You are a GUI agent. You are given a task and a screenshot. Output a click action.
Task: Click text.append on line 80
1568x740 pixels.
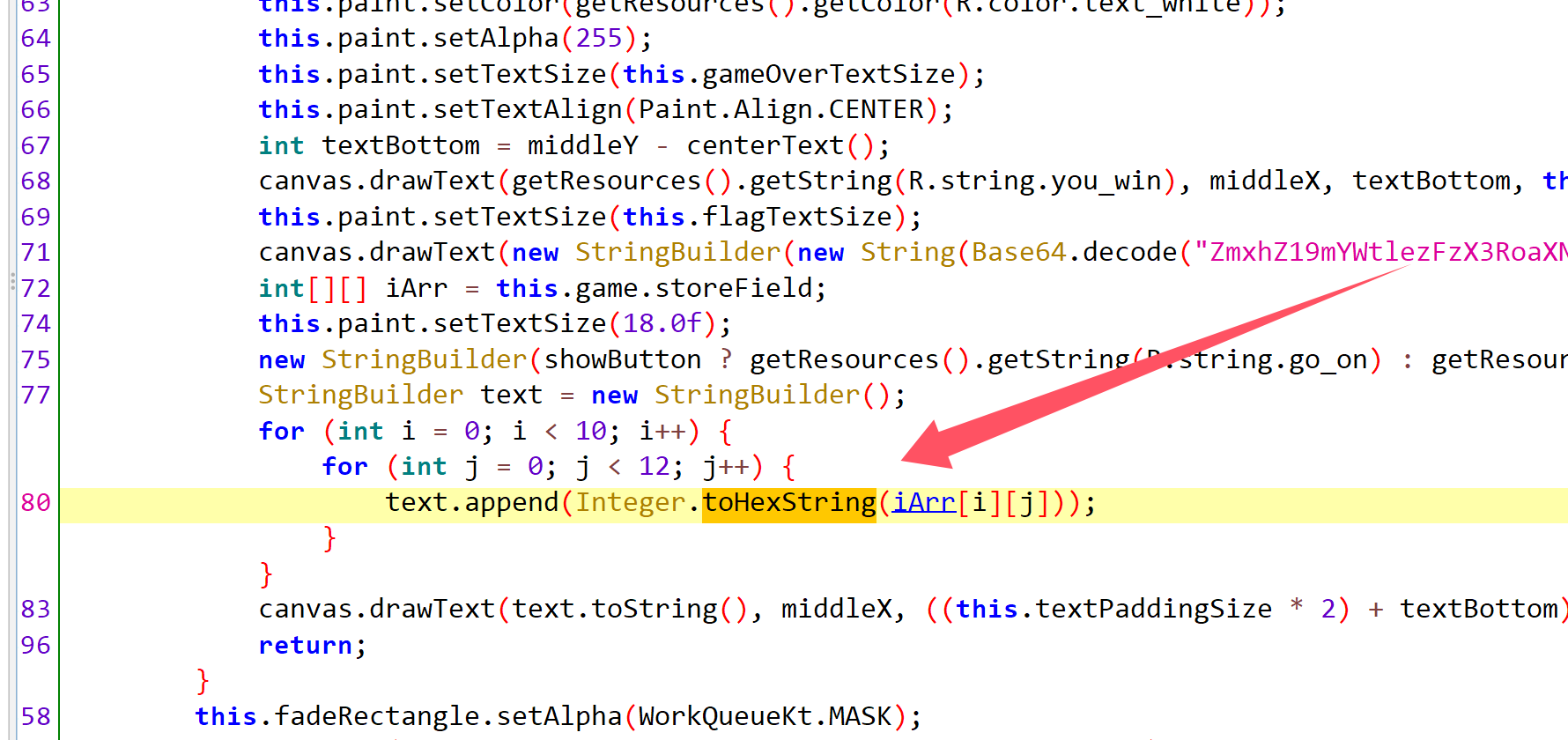(x=472, y=502)
